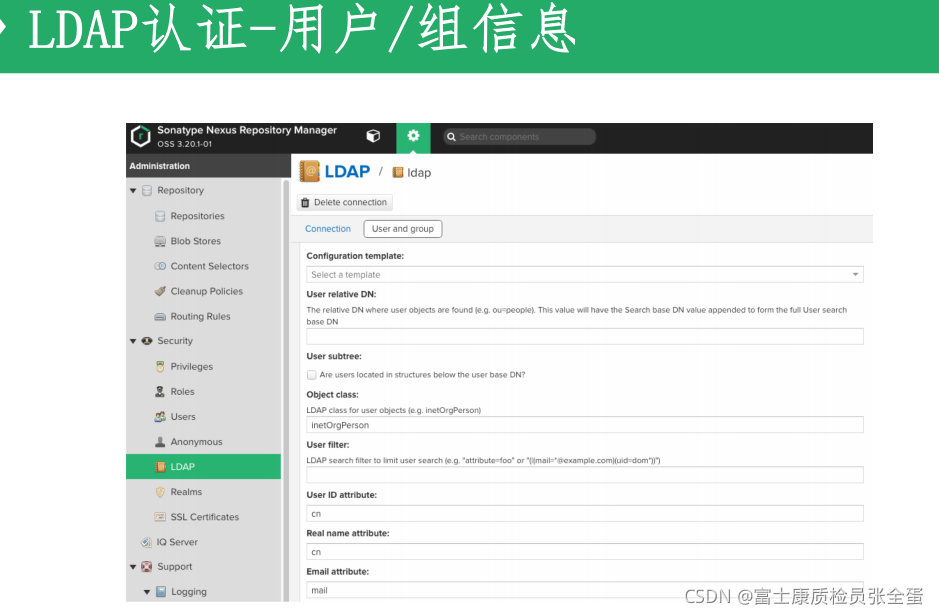Viewport: 939px width, 614px height.
Task: Click the Content Selectors icon
Action: (x=160, y=266)
